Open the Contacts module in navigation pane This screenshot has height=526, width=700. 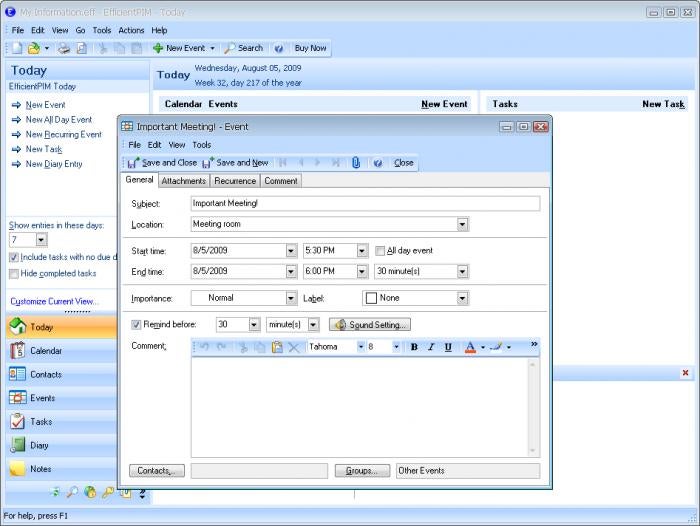pos(62,374)
